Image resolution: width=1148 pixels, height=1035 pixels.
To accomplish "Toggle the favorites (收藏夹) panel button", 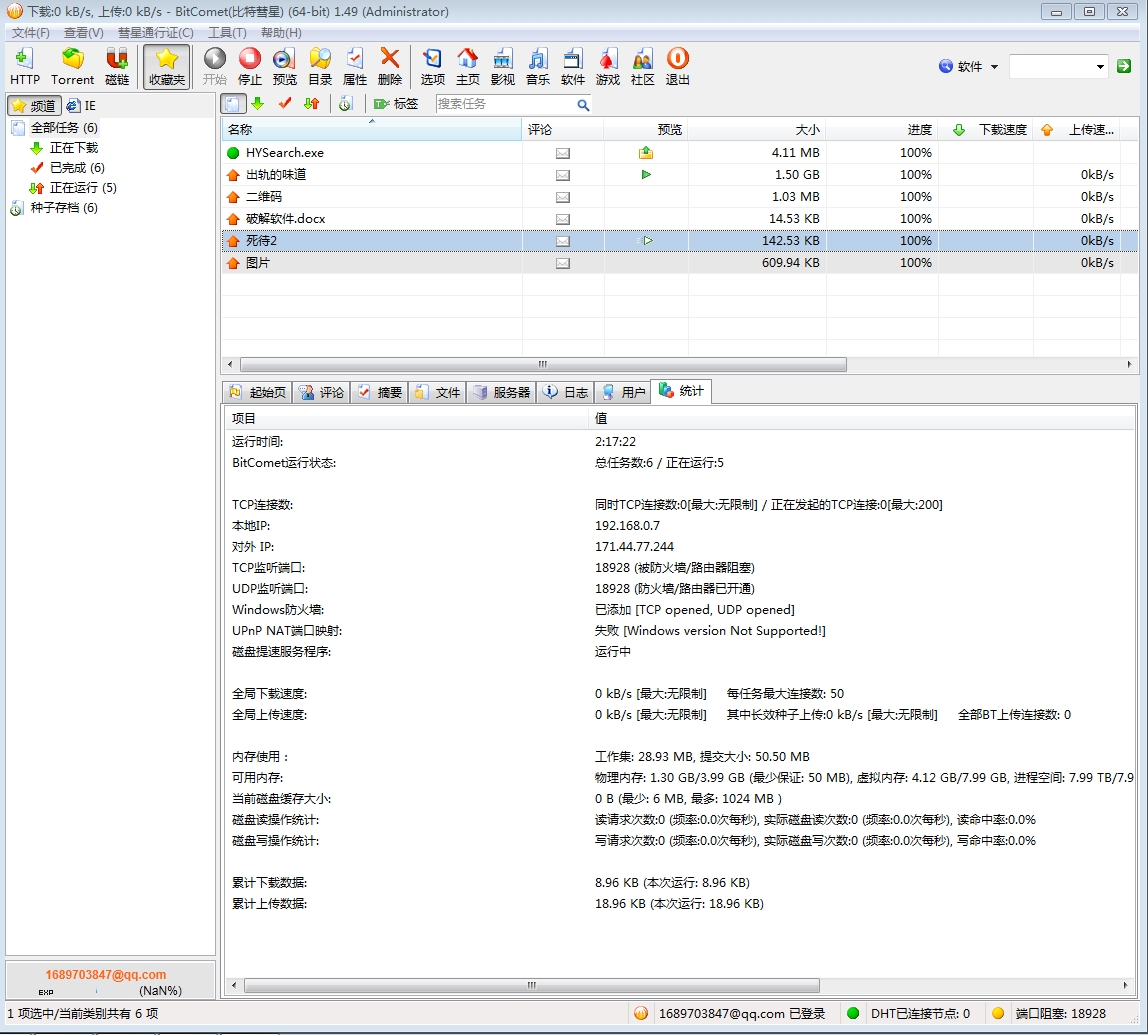I will [167, 67].
